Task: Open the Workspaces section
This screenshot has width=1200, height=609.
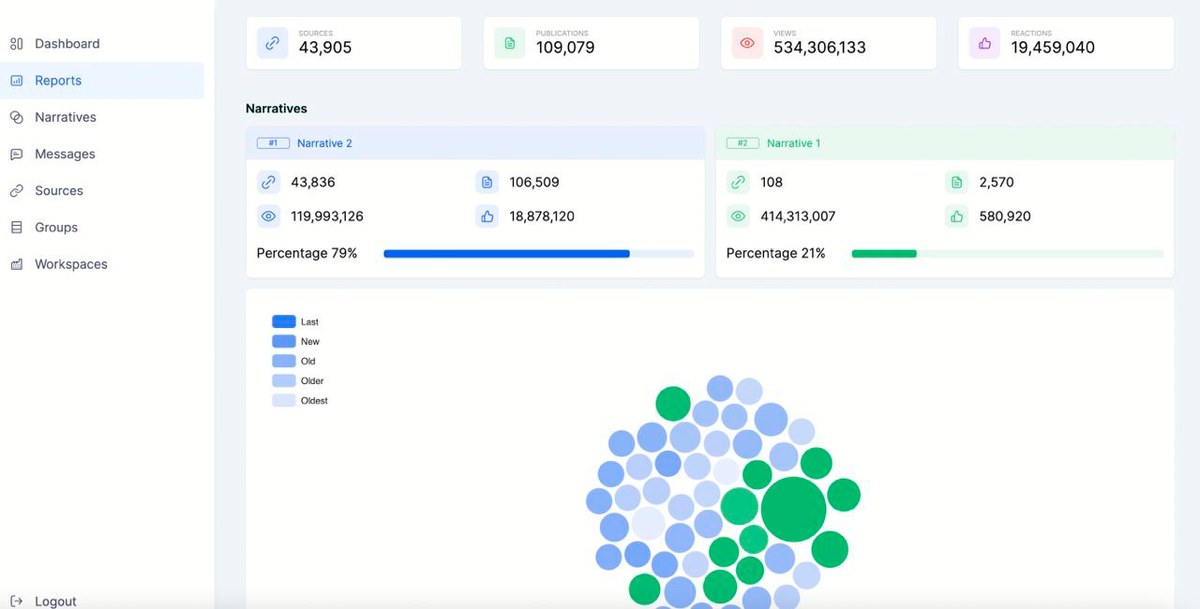Action: tap(70, 264)
